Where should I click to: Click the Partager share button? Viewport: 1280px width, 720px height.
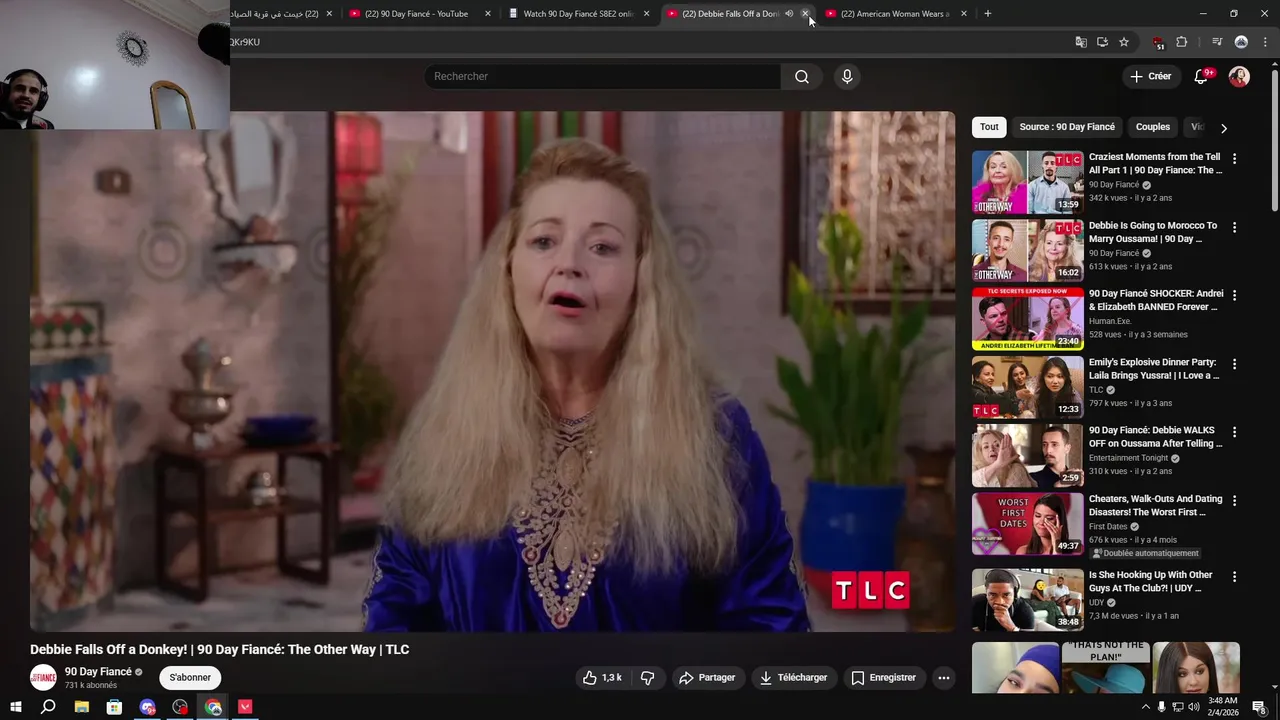click(707, 677)
